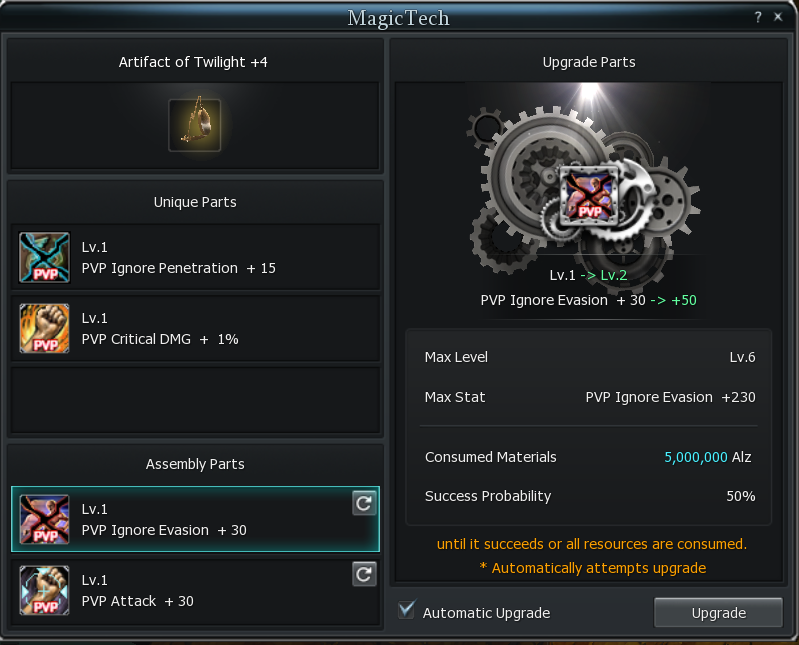Click the Success Probability 50% value
Screen dimensions: 799x645
point(740,496)
